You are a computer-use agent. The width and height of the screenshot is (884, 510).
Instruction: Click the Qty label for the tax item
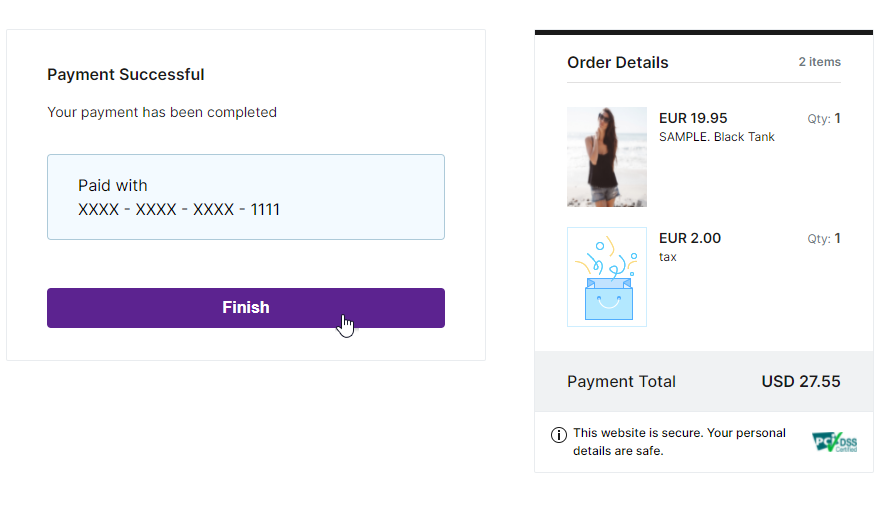(x=824, y=239)
